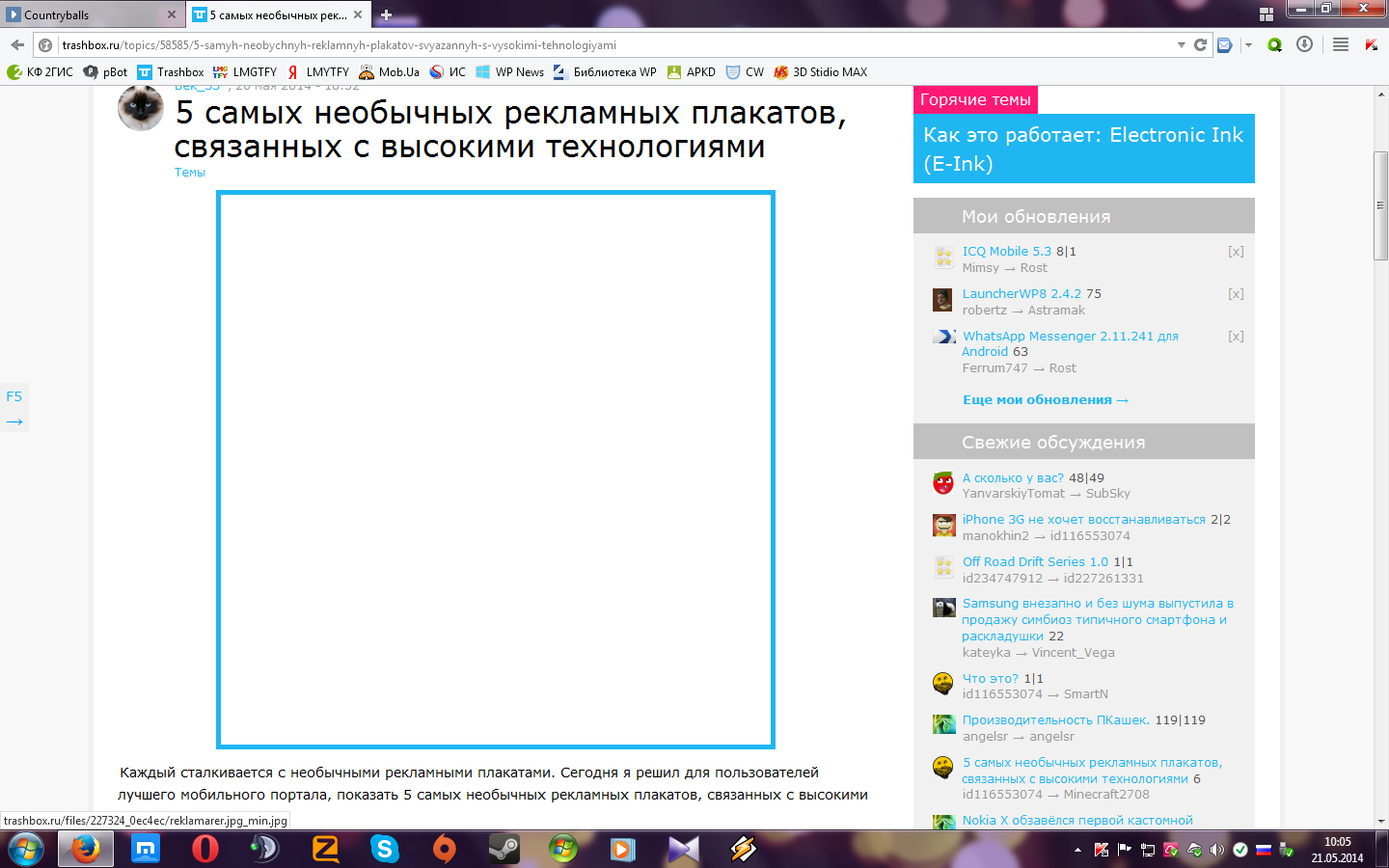Open the ИС bookmark
The width and height of the screenshot is (1389, 868).
[448, 71]
